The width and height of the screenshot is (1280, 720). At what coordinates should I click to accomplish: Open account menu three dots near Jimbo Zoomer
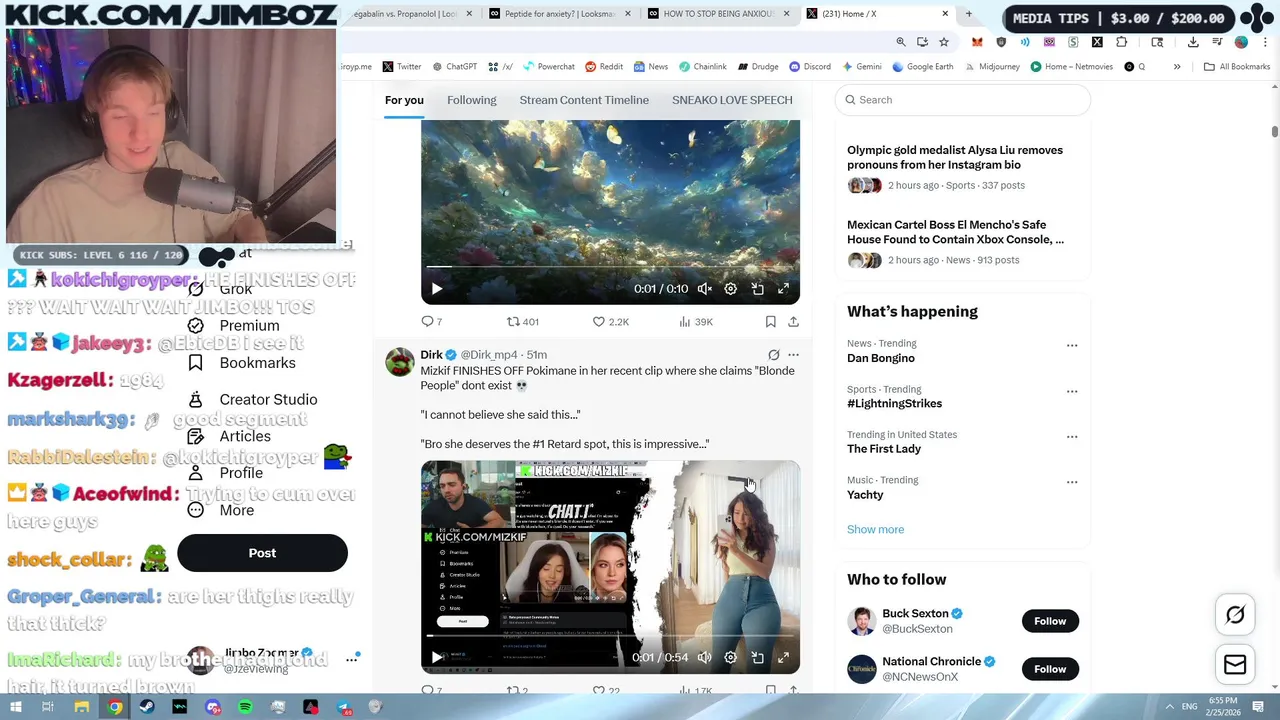tap(352, 660)
